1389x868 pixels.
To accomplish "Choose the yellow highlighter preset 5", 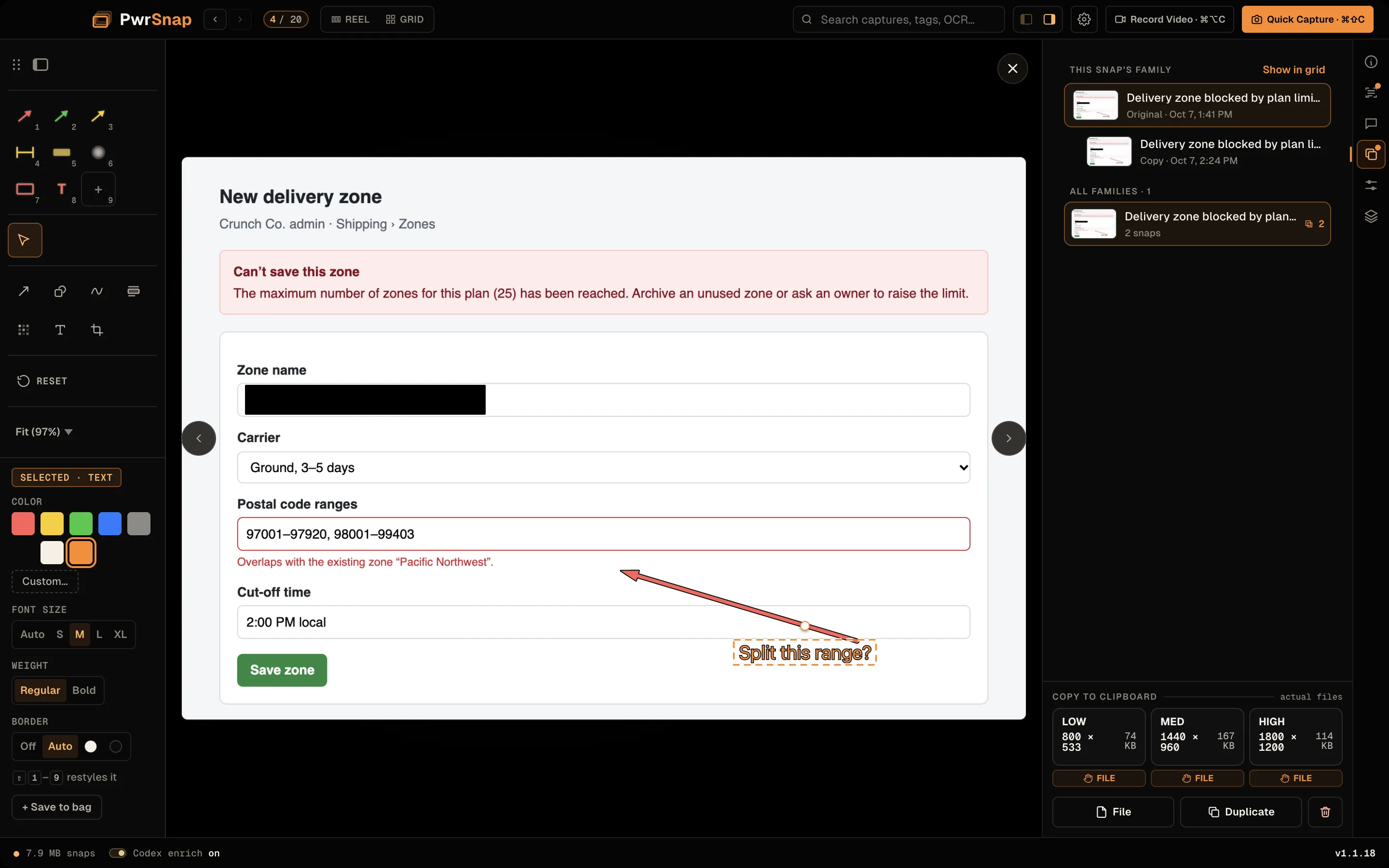I will click(x=61, y=153).
